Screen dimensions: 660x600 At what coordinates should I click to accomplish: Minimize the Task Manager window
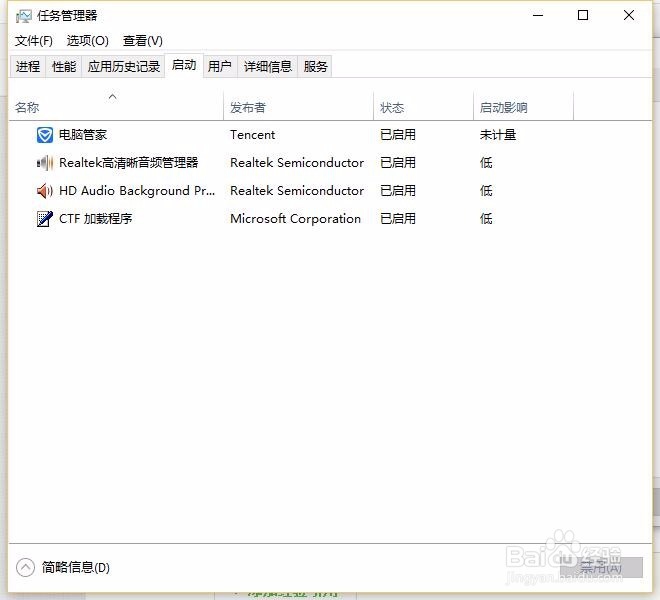click(538, 16)
